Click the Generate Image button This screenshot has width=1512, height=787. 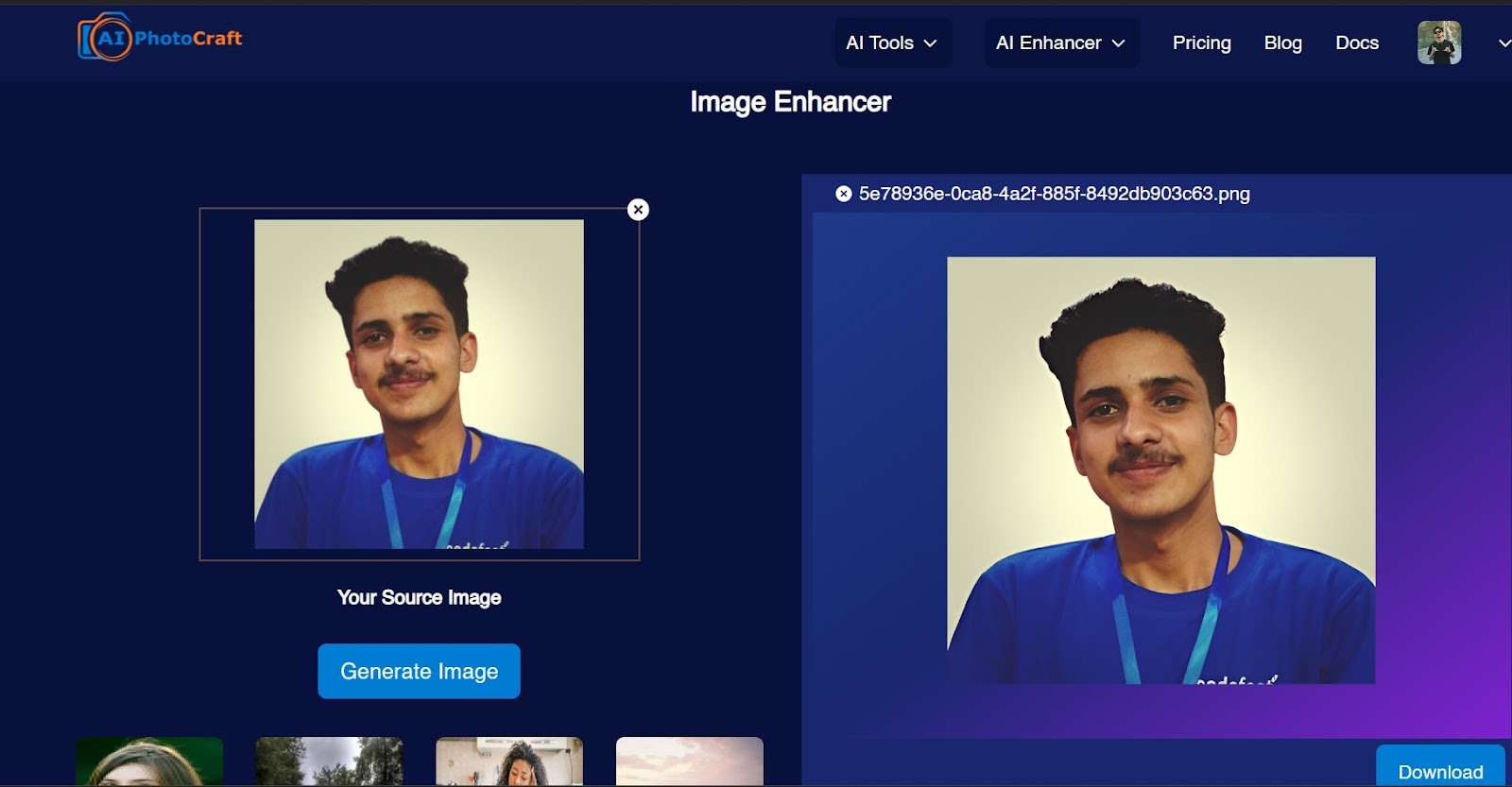click(419, 671)
